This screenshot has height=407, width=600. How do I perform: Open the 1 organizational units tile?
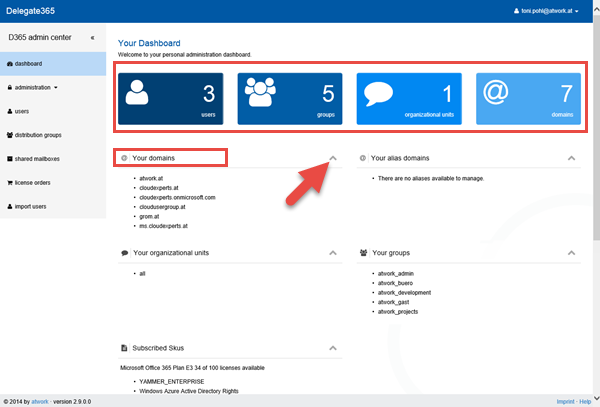[x=409, y=99]
